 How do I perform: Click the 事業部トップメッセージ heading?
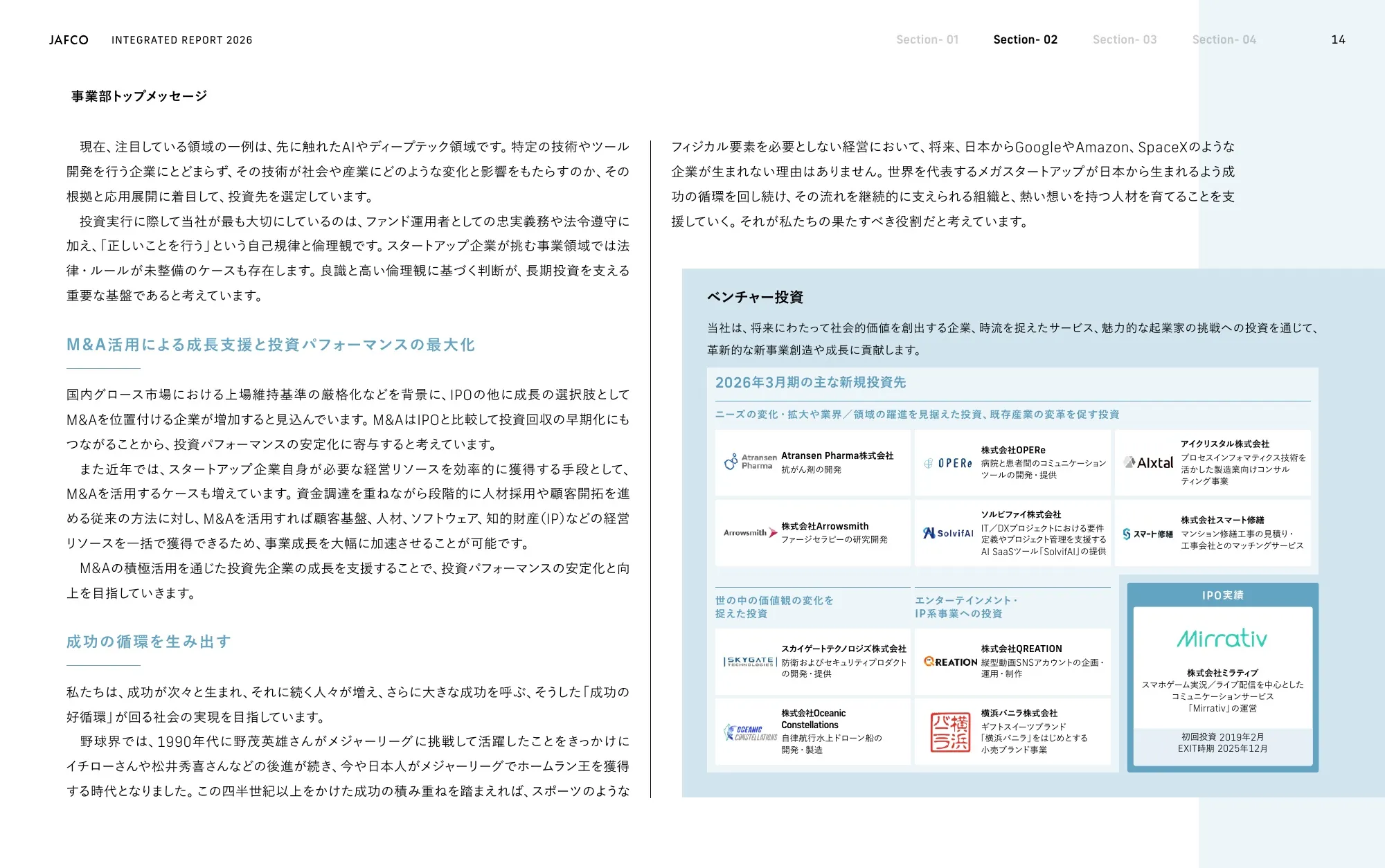(139, 96)
